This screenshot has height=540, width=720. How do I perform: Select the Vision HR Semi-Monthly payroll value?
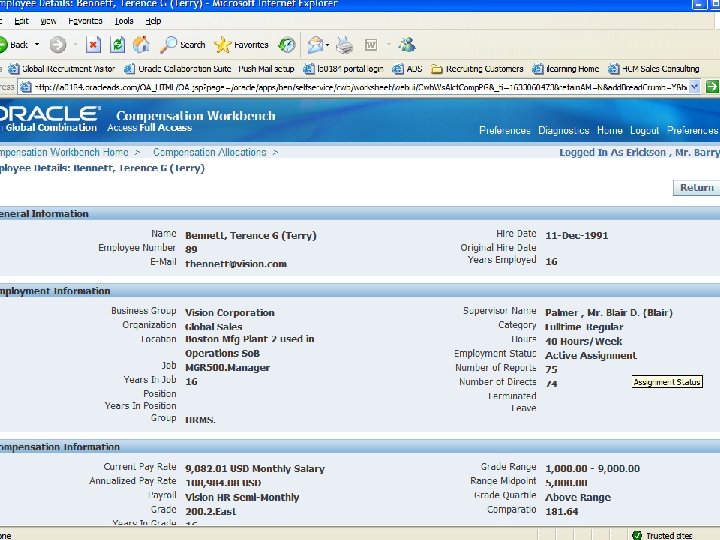pos(242,497)
